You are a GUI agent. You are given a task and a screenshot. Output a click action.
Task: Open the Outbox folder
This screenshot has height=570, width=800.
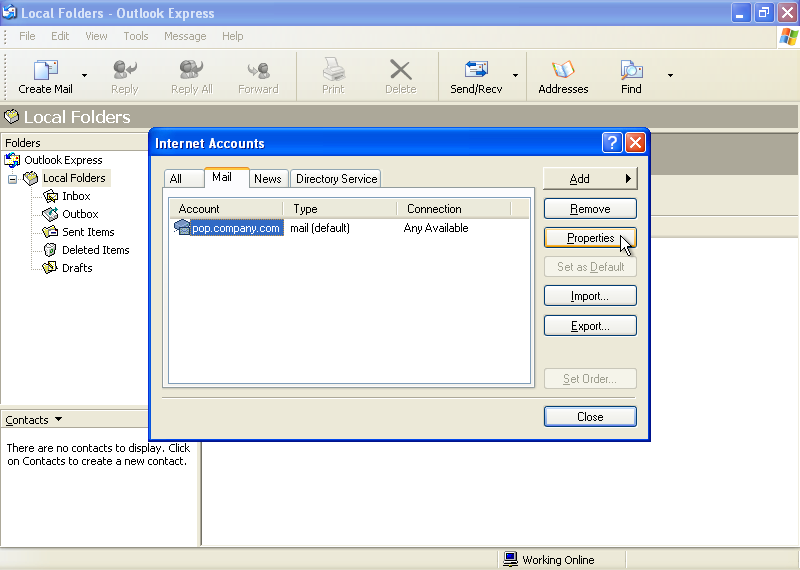(x=80, y=214)
